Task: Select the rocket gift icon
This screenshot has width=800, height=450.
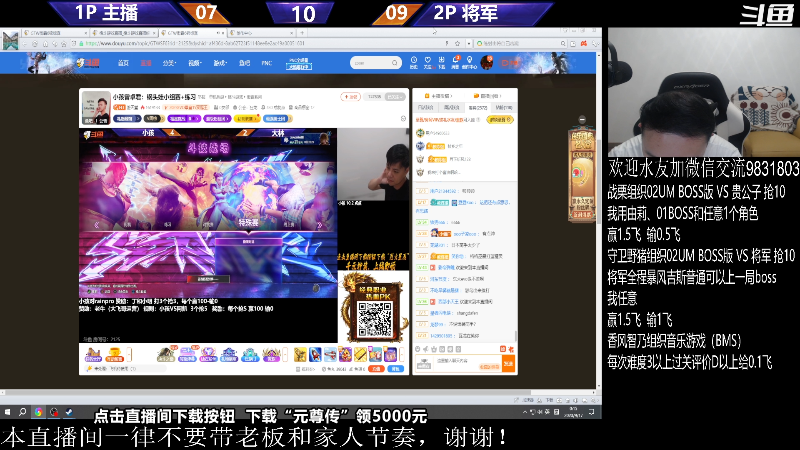Action: click(x=315, y=354)
